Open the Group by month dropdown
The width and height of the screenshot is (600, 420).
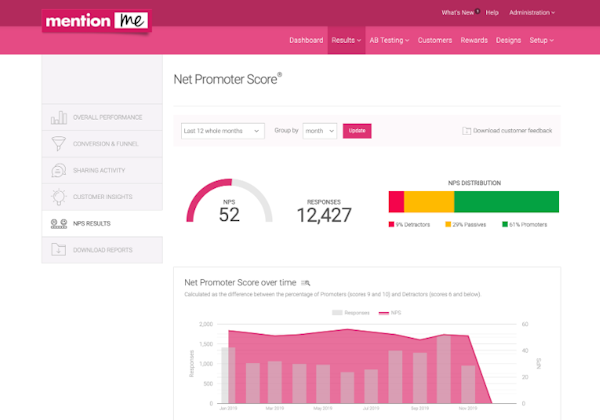point(320,131)
